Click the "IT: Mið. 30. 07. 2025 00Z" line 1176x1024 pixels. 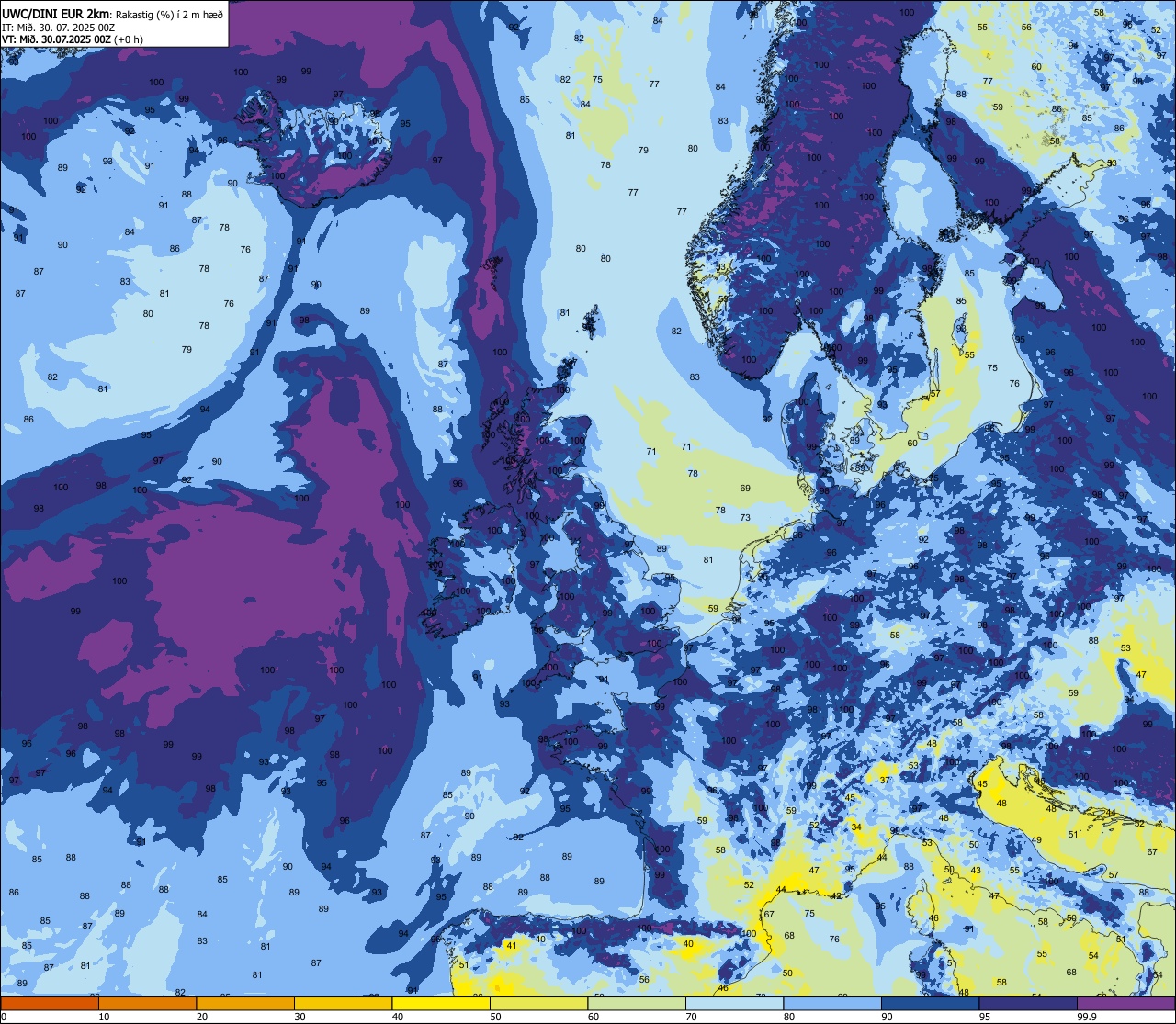(58, 27)
